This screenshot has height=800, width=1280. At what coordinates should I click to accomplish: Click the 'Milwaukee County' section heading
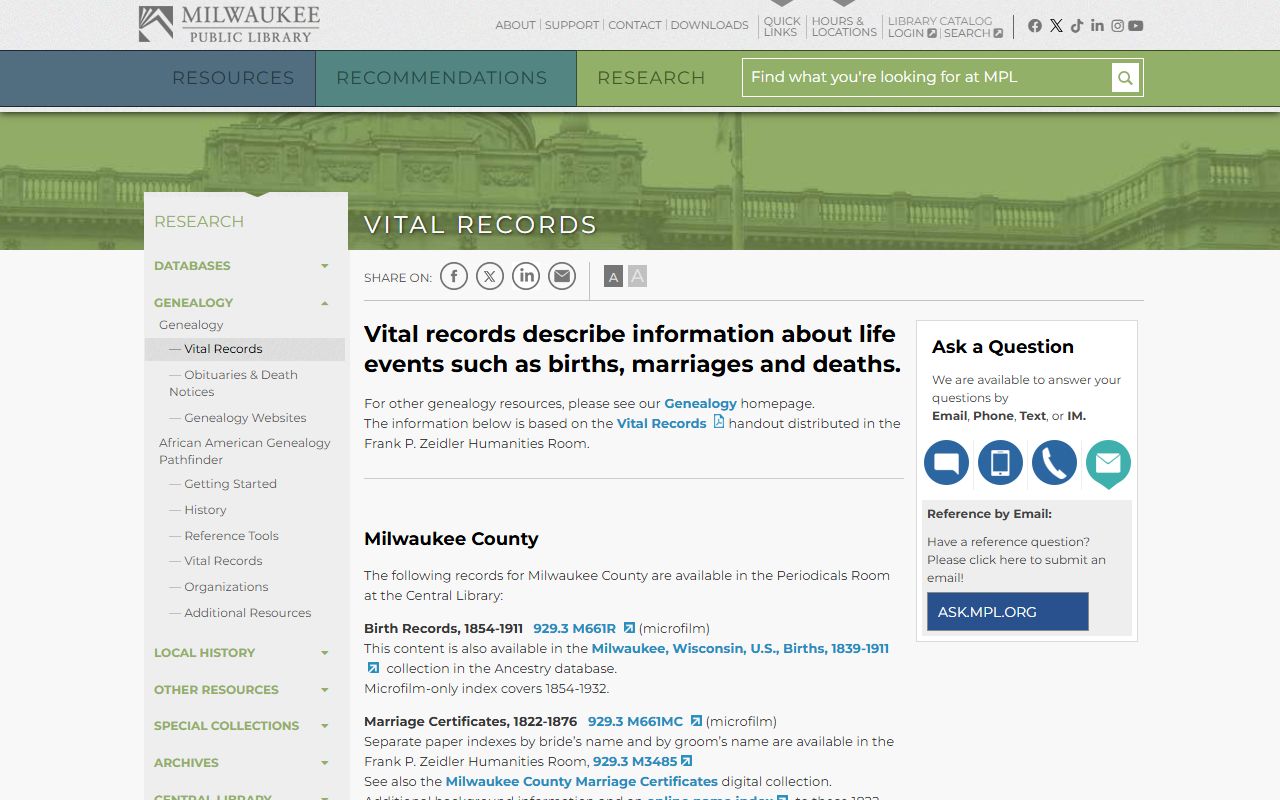(x=451, y=539)
